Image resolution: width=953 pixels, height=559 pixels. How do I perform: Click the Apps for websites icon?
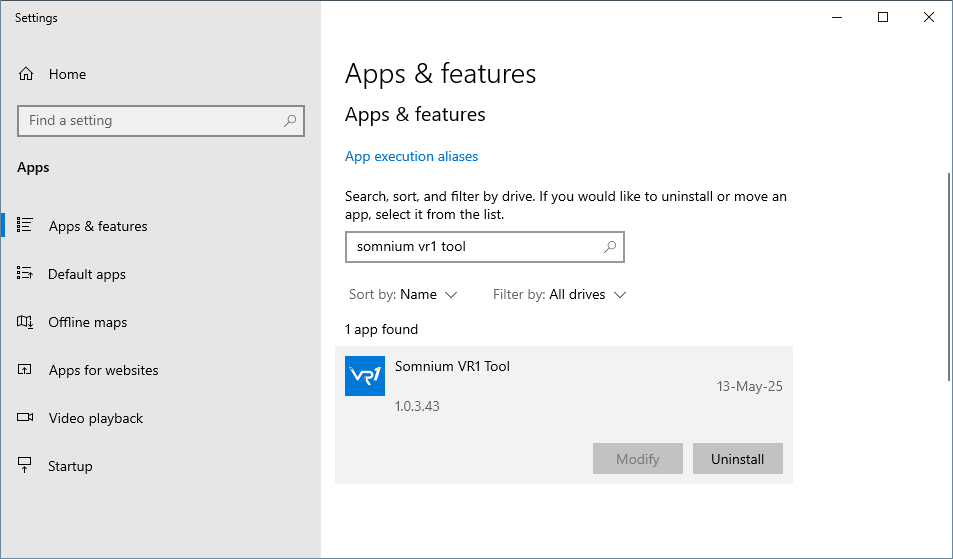[x=24, y=369]
